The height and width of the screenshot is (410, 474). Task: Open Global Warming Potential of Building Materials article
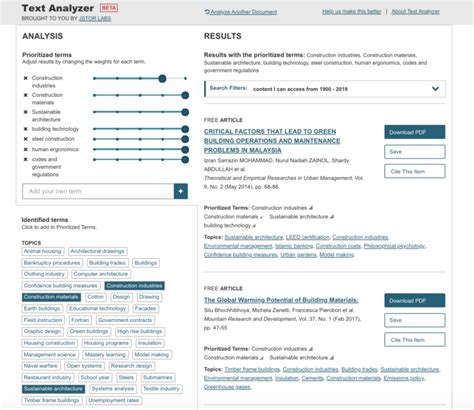281,300
